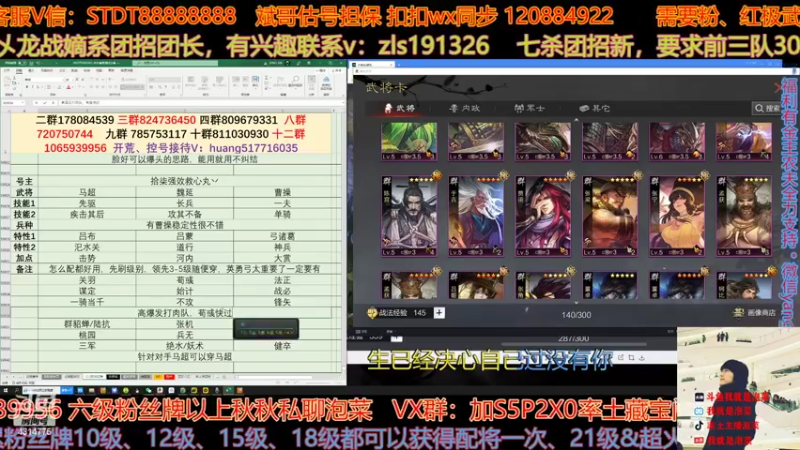Select the red-colored sheet tab

(169, 377)
